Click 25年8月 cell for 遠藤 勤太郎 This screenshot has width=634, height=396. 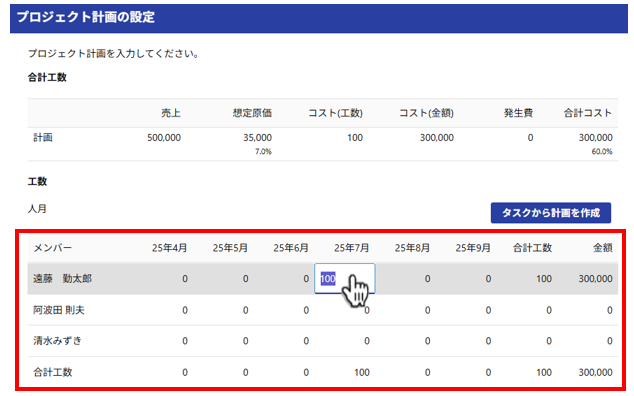(x=427, y=279)
